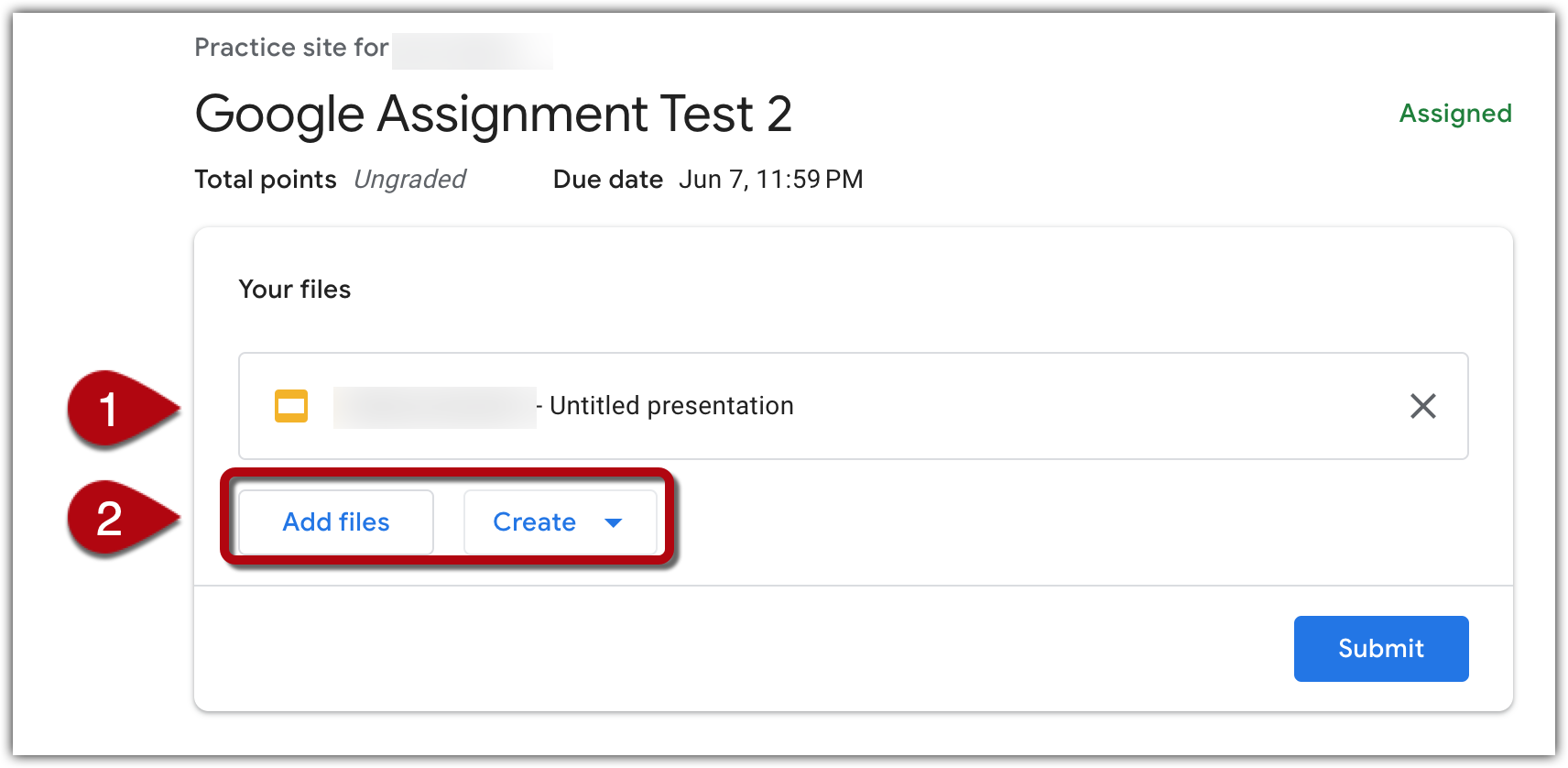
Task: Open the Untitled presentation attachment
Action: click(671, 406)
